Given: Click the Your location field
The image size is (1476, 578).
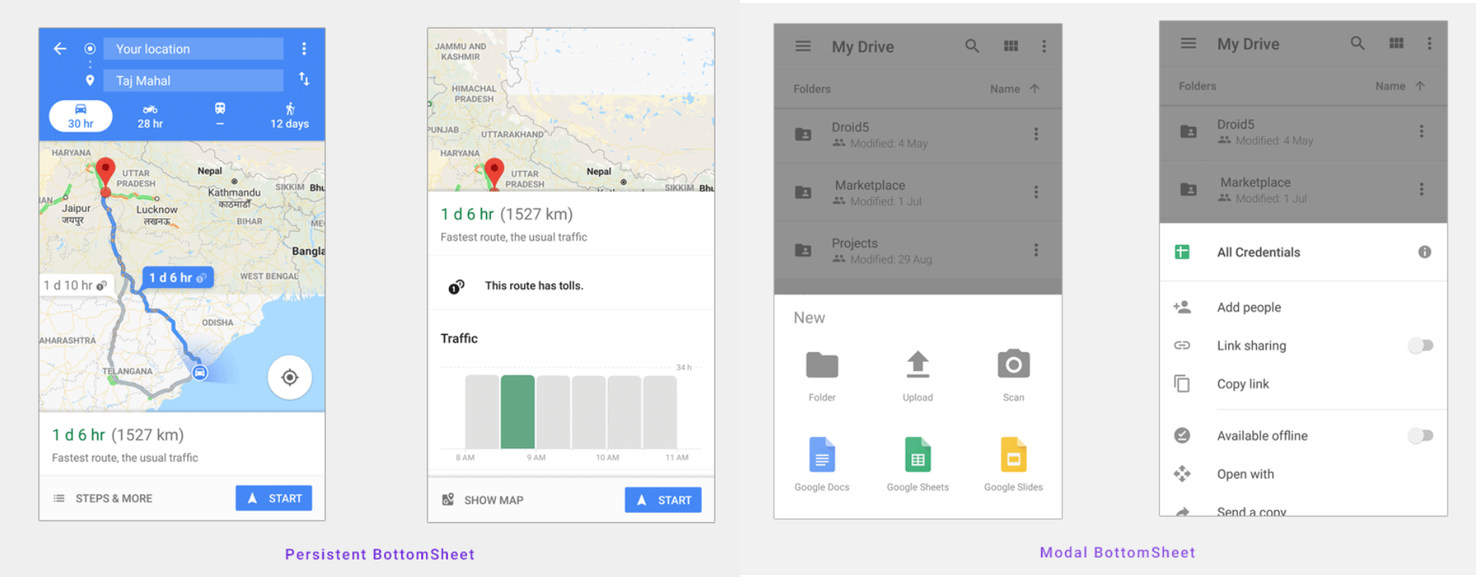Looking at the screenshot, I should tap(193, 48).
